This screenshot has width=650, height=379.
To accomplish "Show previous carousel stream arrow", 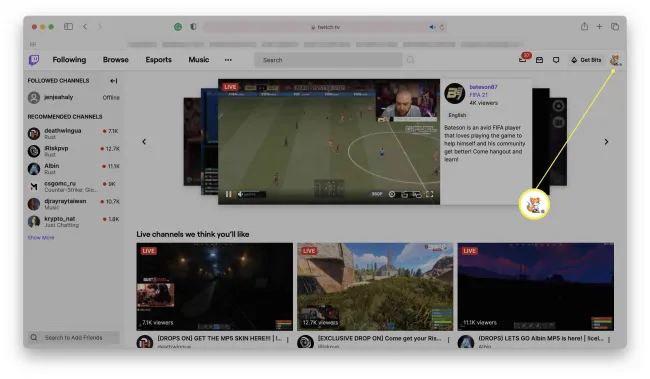I will [144, 142].
